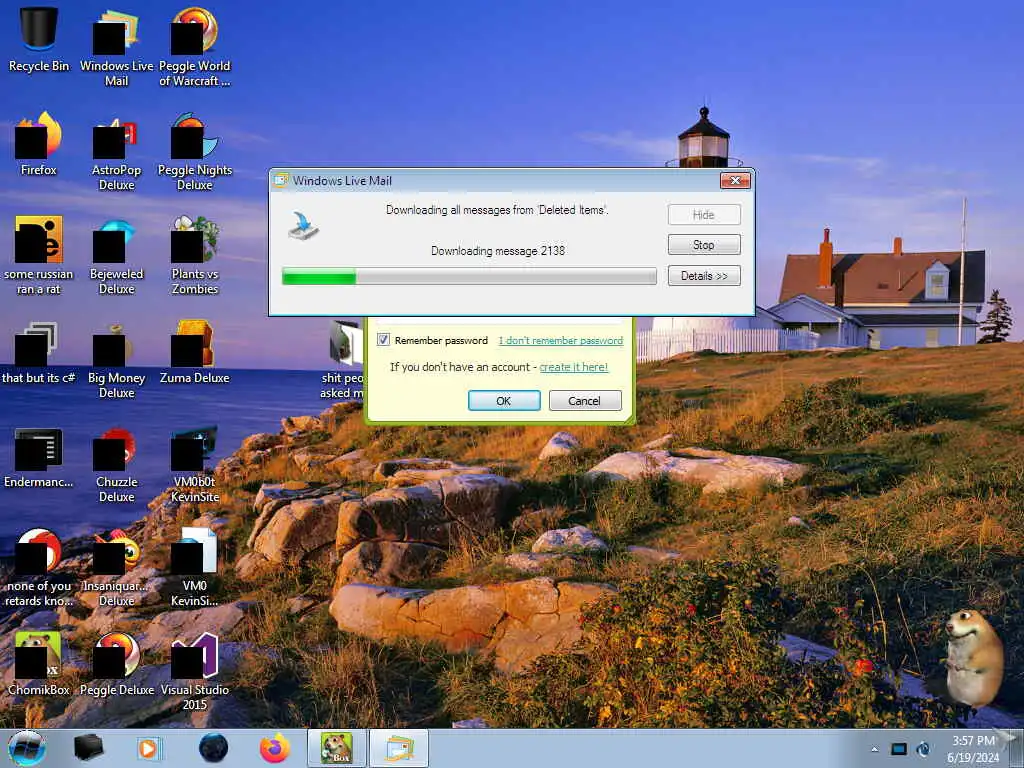Click the download progress bar
This screenshot has height=768, width=1024.
(x=469, y=276)
